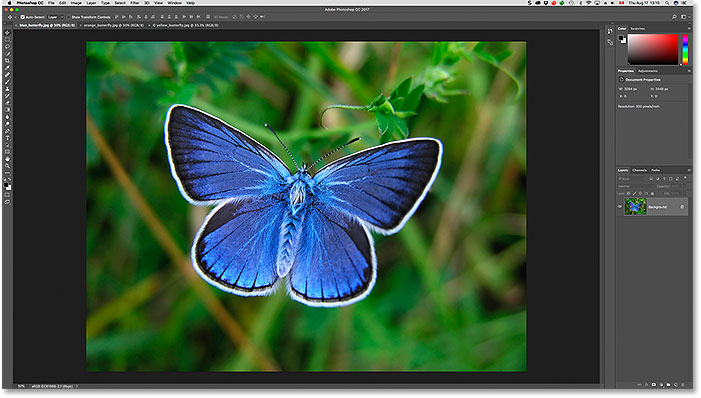701x398 pixels.
Task: Open the layer filter Kind dropdown
Action: pos(632,179)
